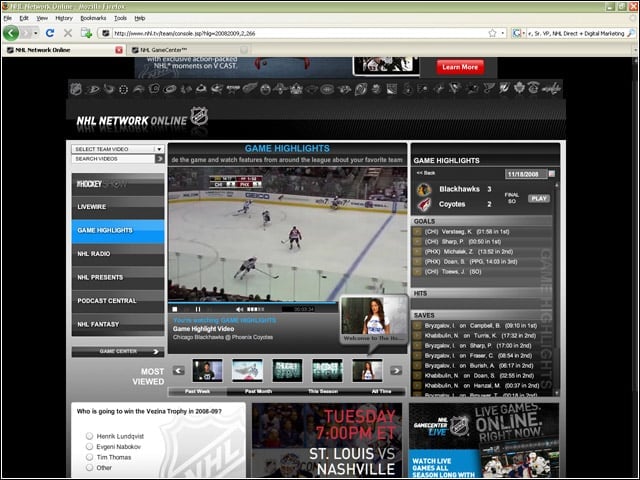The image size is (640, 480).
Task: Play the Toews, J. shootout goal icon
Action: (417, 272)
